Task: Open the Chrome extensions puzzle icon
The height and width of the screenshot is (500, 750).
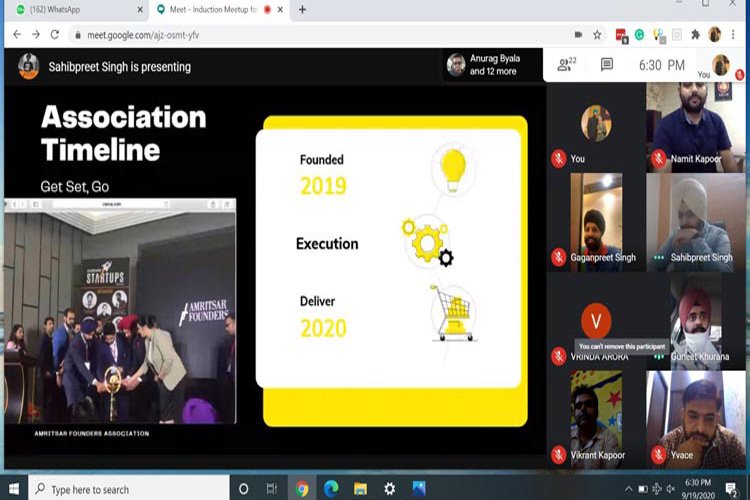Action: (695, 34)
